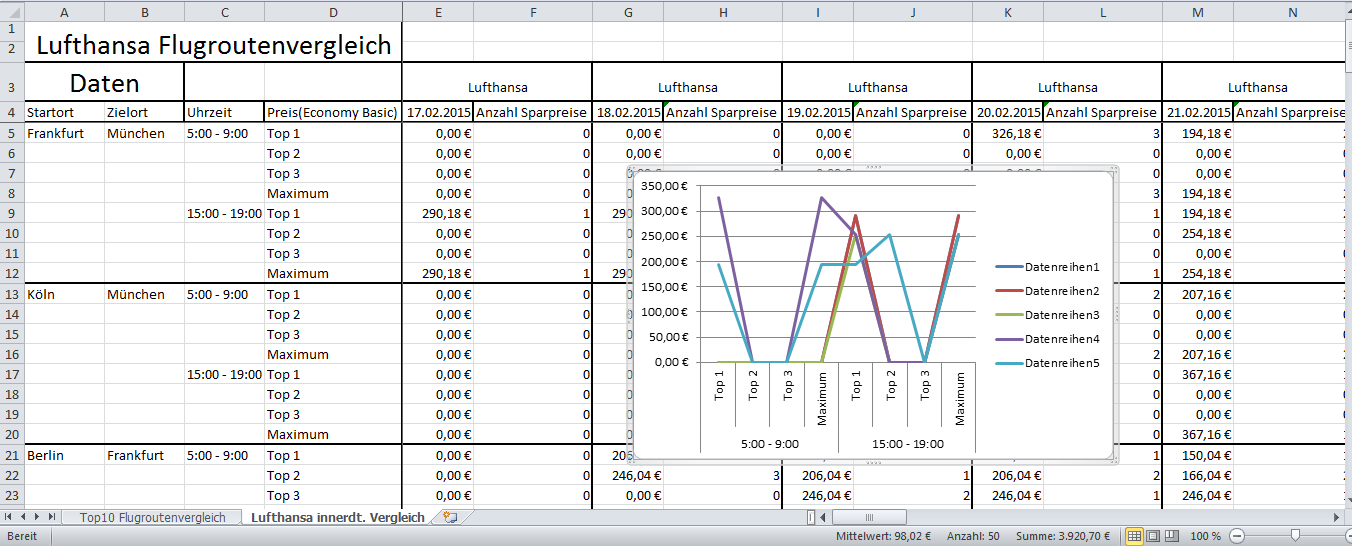Click the Uhrzeit header cell
Viewport: 1352px width, 546px height.
pyautogui.click(x=224, y=113)
